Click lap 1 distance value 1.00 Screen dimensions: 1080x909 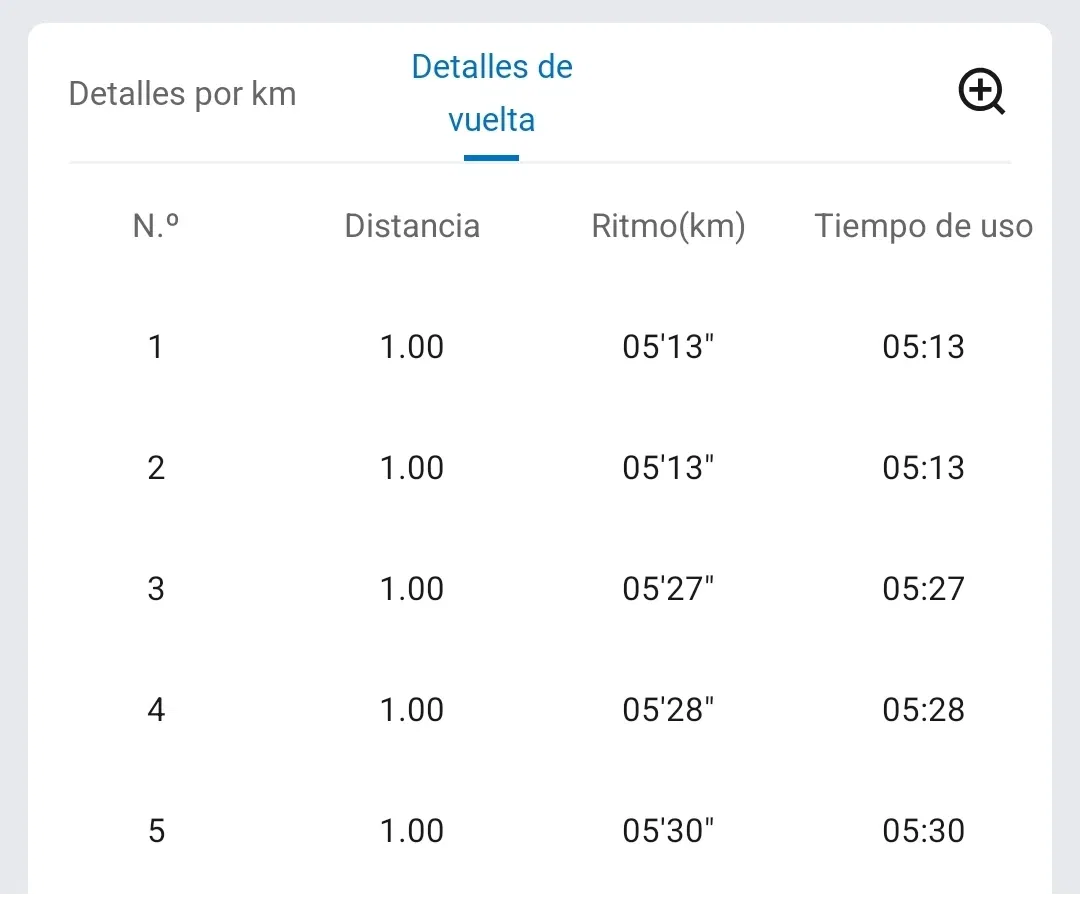click(x=412, y=347)
